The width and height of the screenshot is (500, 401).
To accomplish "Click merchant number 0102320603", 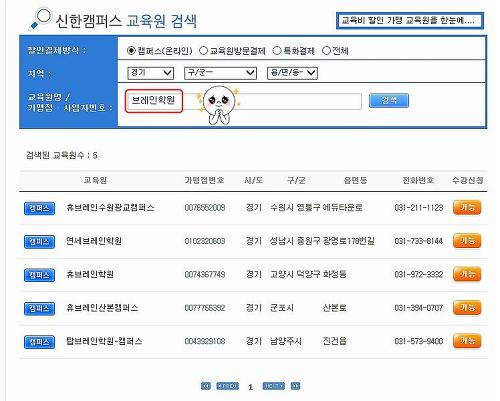I will point(205,241).
